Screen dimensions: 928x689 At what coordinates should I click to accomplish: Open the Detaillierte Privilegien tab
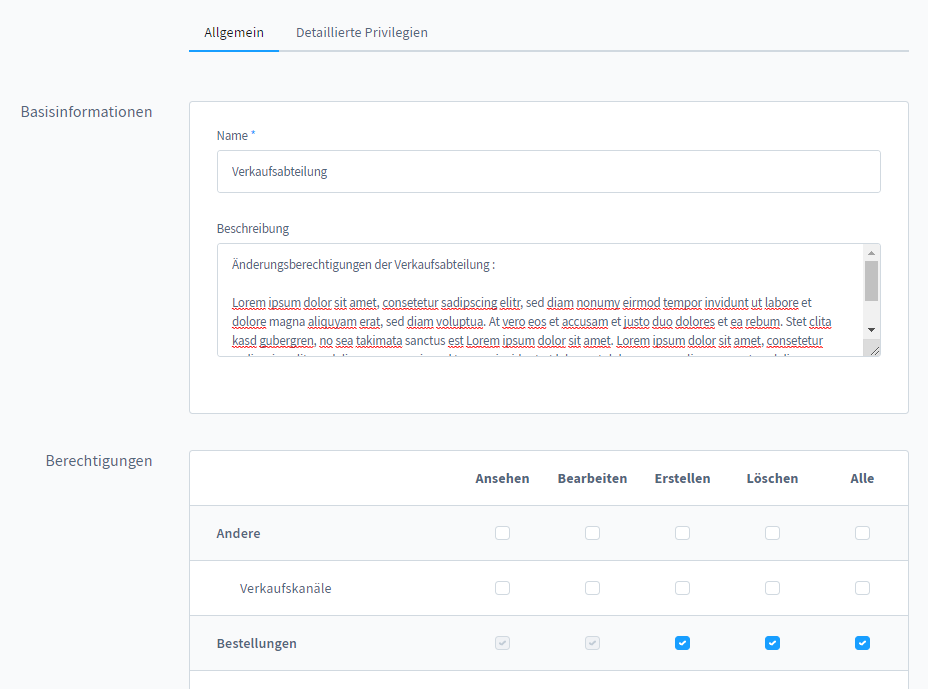pos(361,33)
